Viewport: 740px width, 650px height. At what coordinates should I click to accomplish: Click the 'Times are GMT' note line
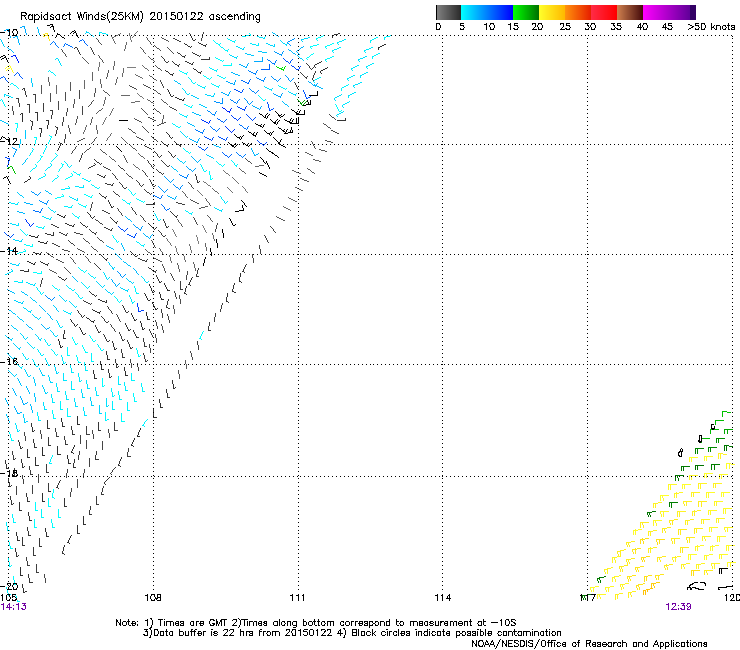316,623
